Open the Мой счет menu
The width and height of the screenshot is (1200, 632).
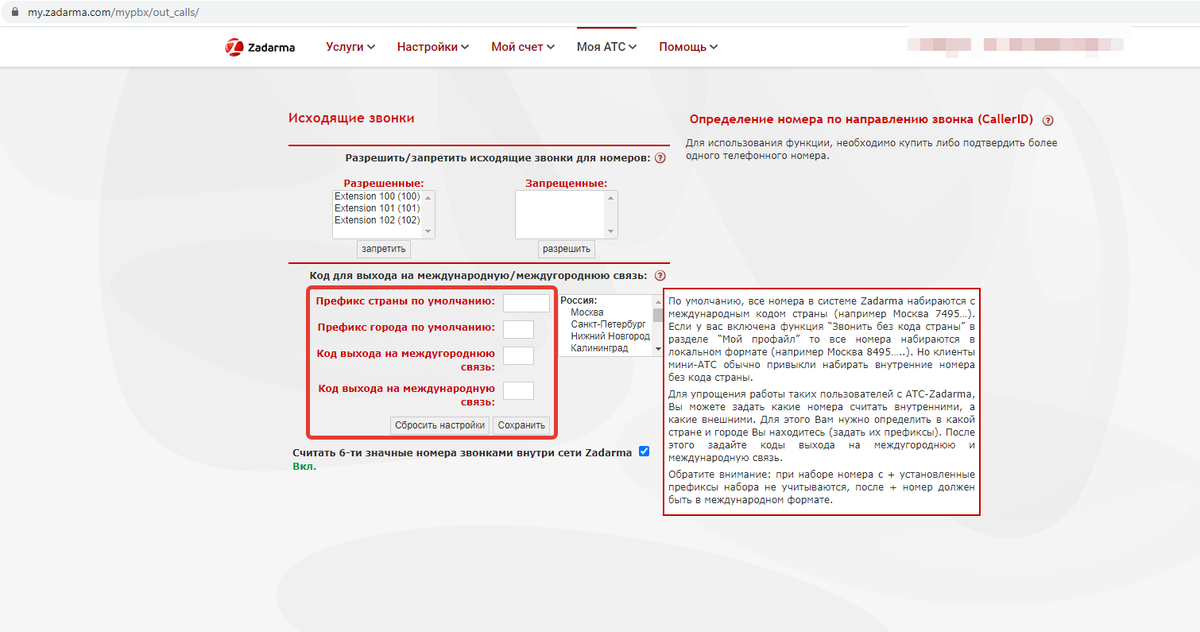523,47
